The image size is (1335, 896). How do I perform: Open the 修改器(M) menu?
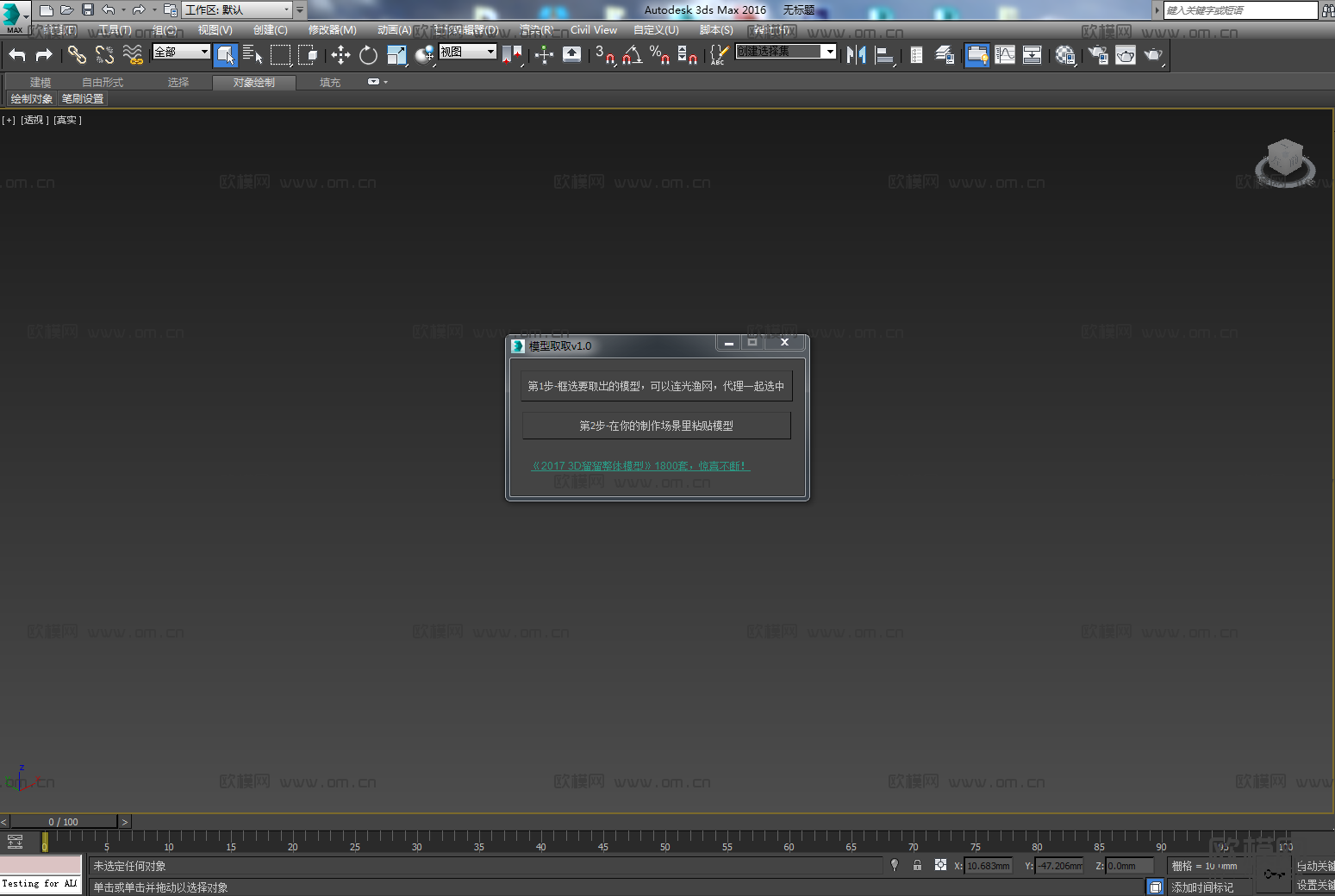(333, 30)
